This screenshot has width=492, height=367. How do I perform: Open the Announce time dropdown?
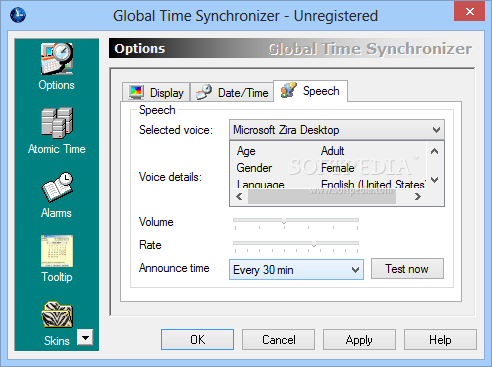pos(296,269)
